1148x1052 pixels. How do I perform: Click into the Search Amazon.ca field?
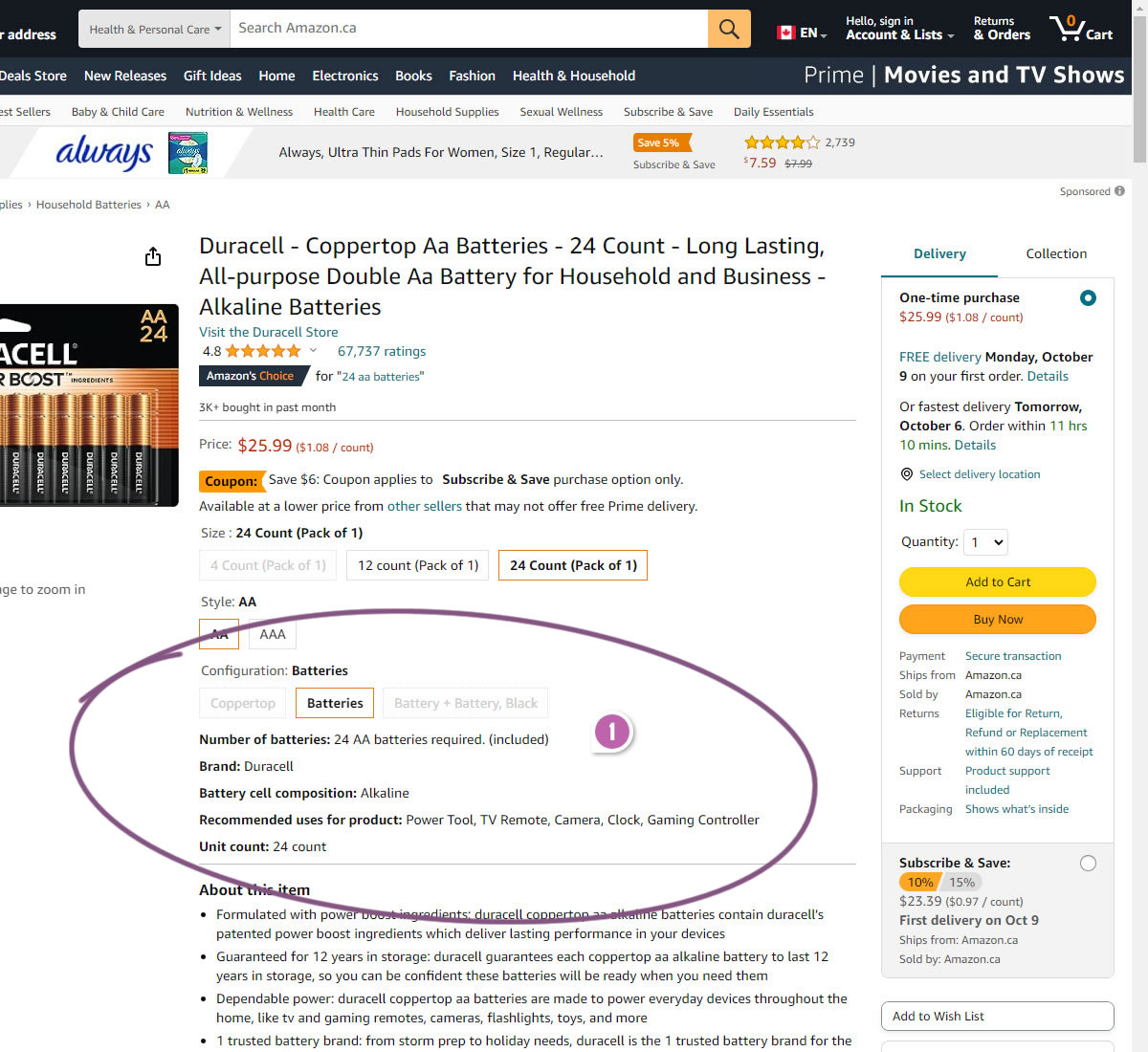[x=469, y=29]
